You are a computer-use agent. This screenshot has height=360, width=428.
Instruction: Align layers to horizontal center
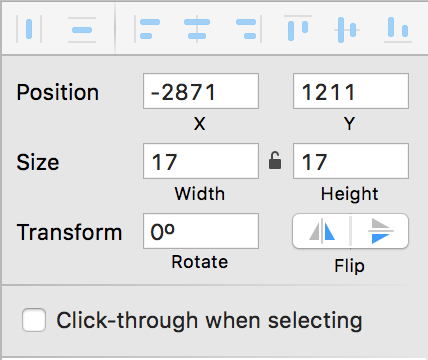(197, 29)
